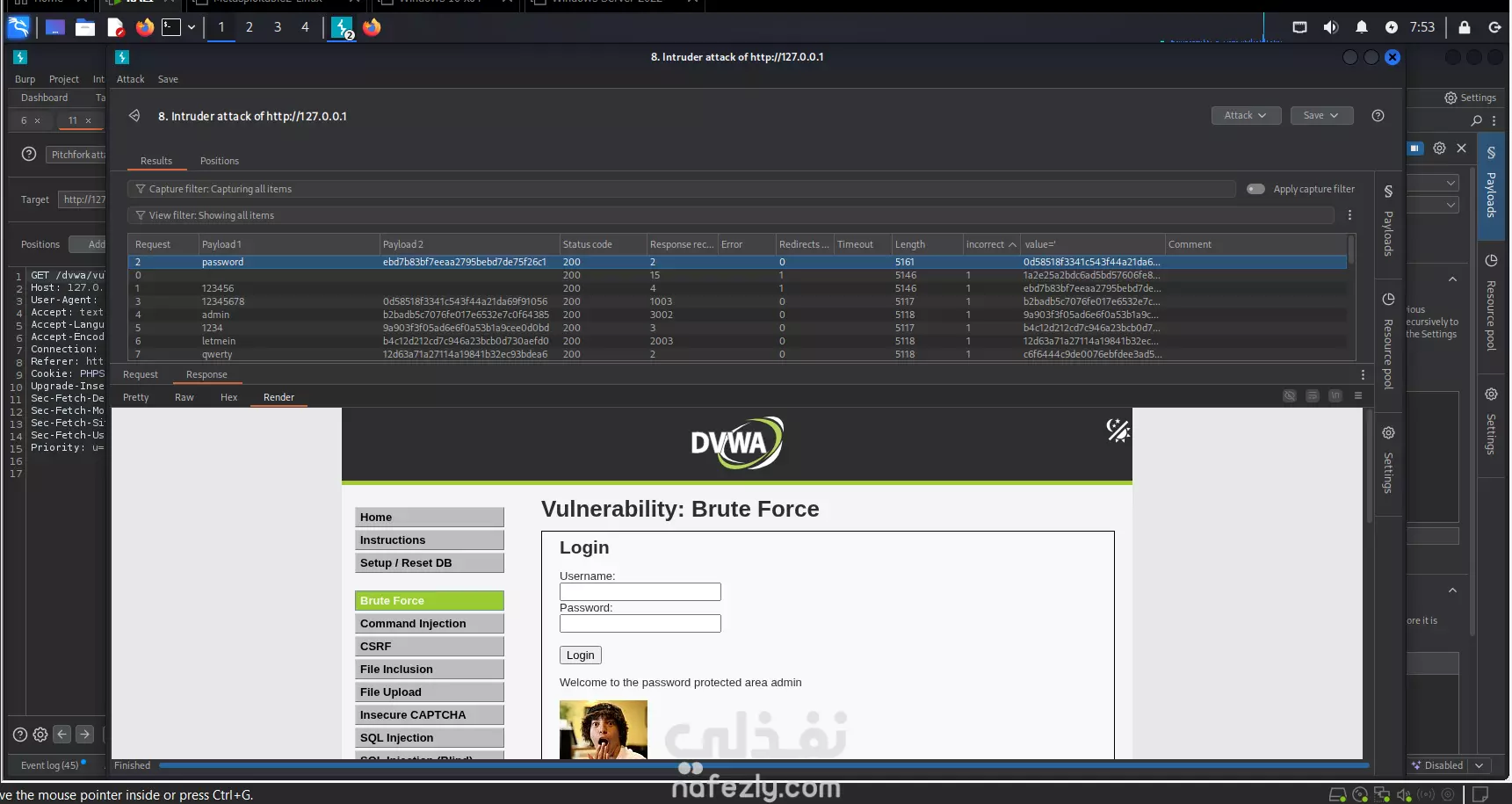1512x804 pixels.
Task: Switch to the Request message tab
Action: coord(141,374)
